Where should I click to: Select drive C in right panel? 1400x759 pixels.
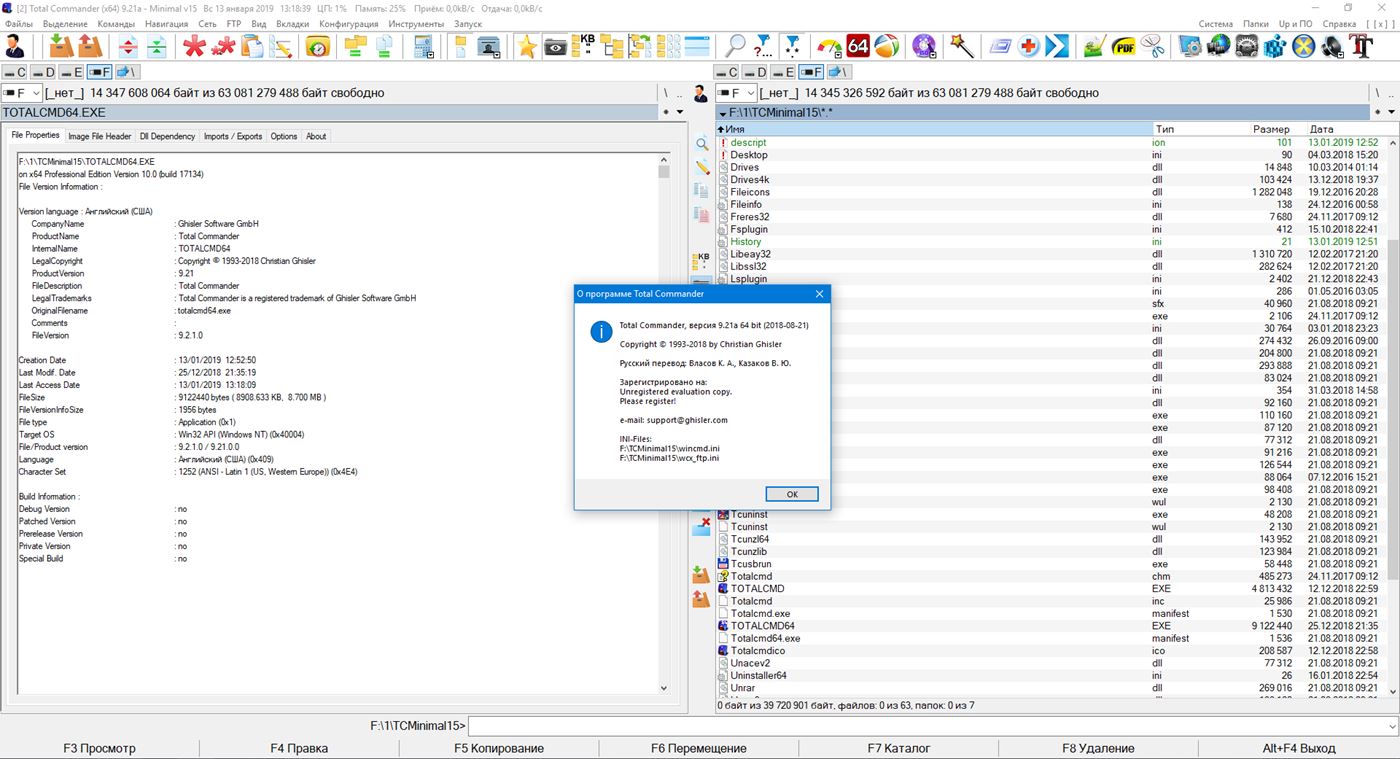728,72
